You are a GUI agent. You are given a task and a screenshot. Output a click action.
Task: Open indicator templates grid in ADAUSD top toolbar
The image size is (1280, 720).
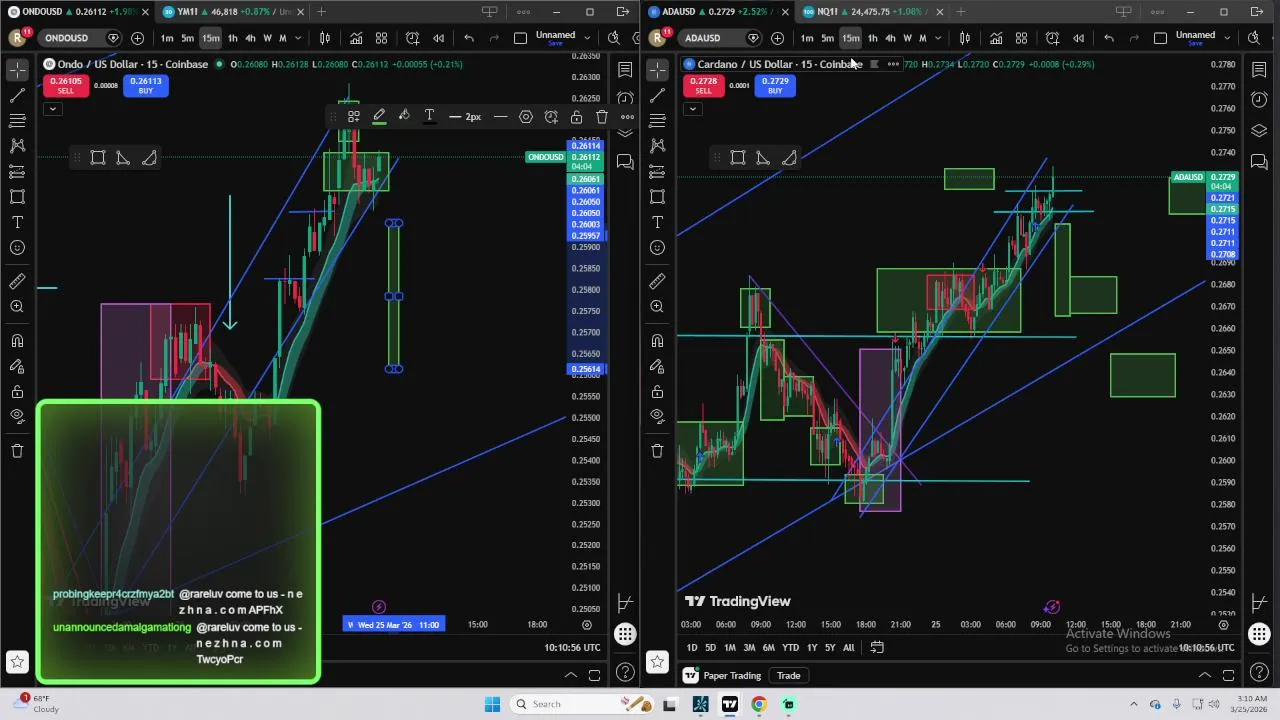click(x=1021, y=38)
